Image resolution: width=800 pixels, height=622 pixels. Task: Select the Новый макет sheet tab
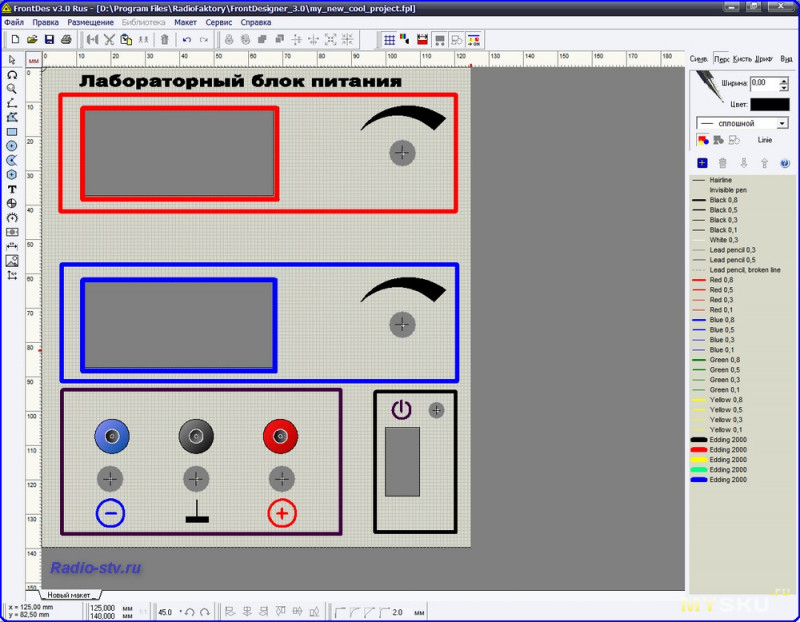(x=69, y=595)
